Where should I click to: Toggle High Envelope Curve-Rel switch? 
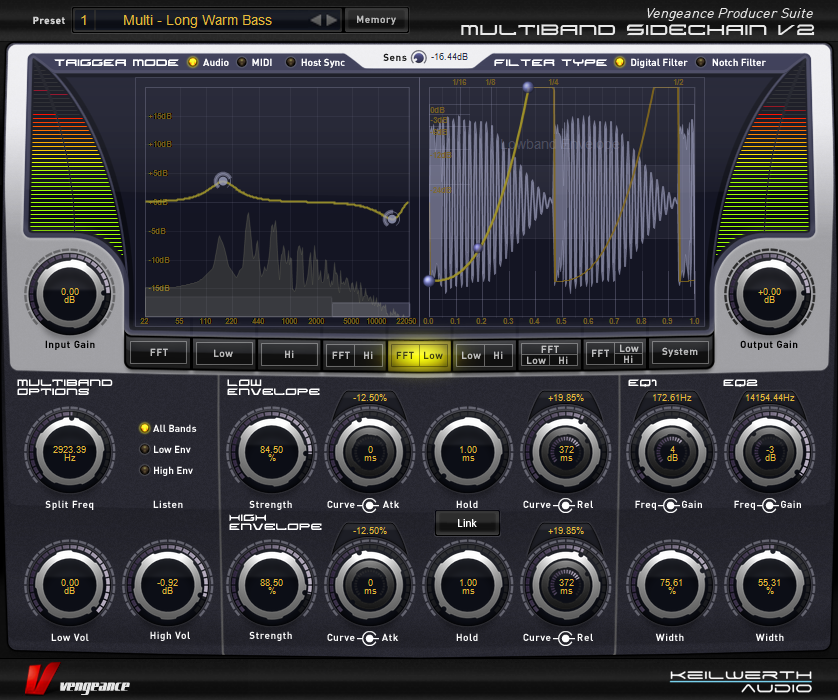click(x=565, y=637)
